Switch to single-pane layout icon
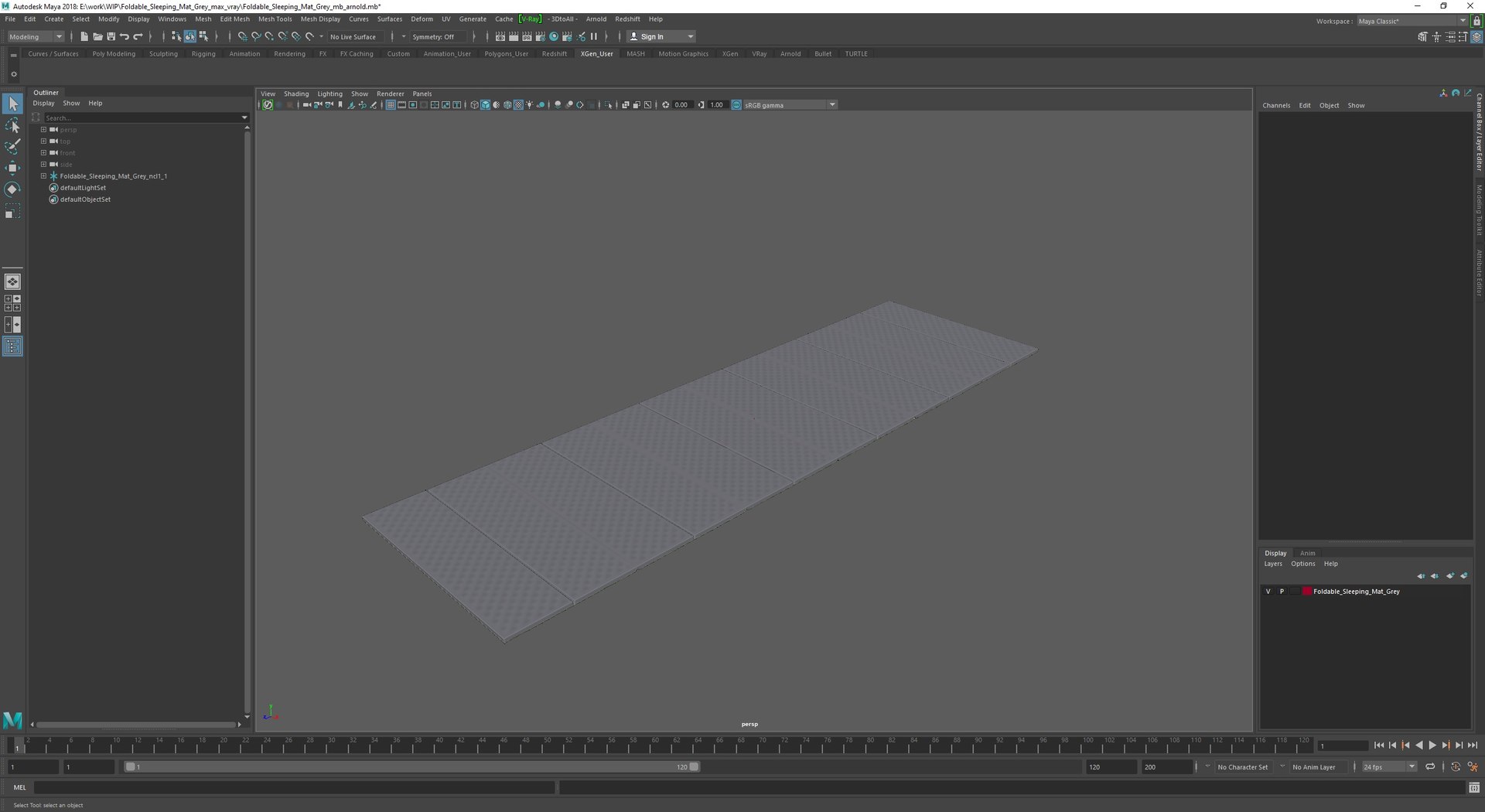Image resolution: width=1485 pixels, height=812 pixels. pyautogui.click(x=12, y=281)
